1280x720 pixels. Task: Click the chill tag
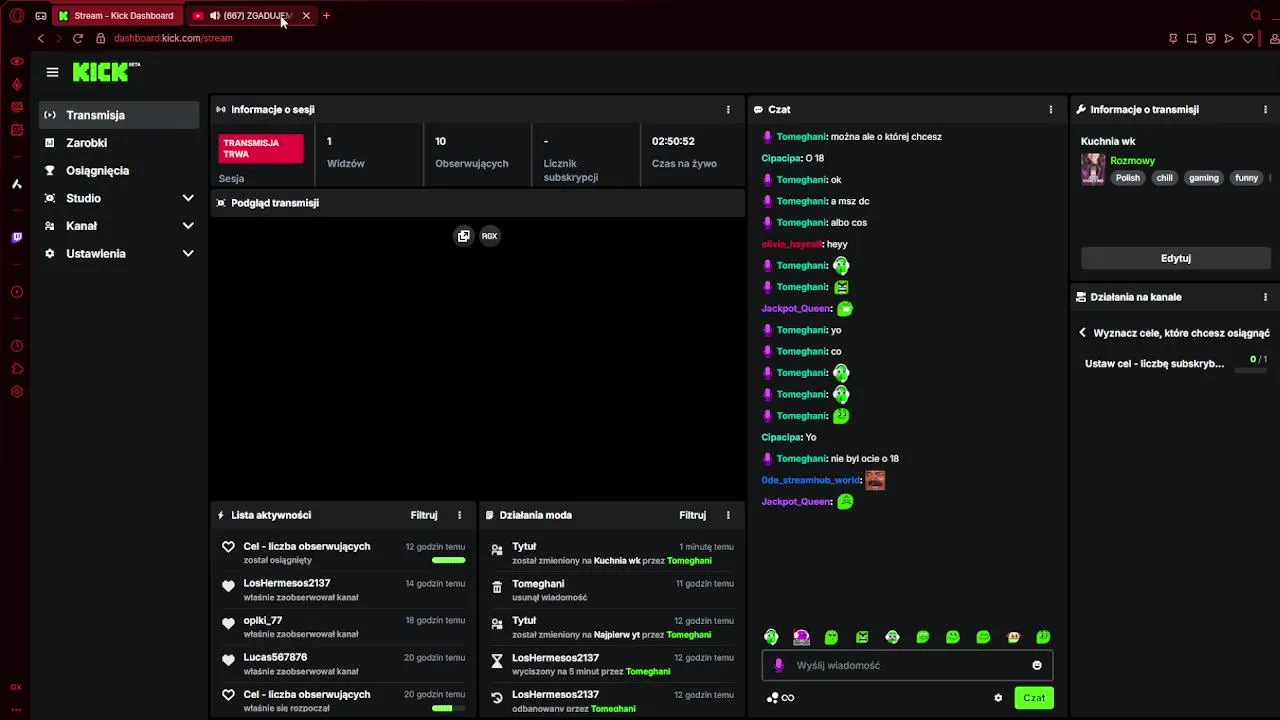point(1164,178)
